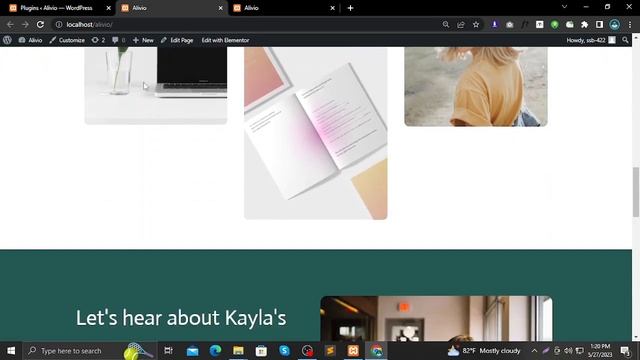Open Alivio site menu in admin bar

(31, 40)
